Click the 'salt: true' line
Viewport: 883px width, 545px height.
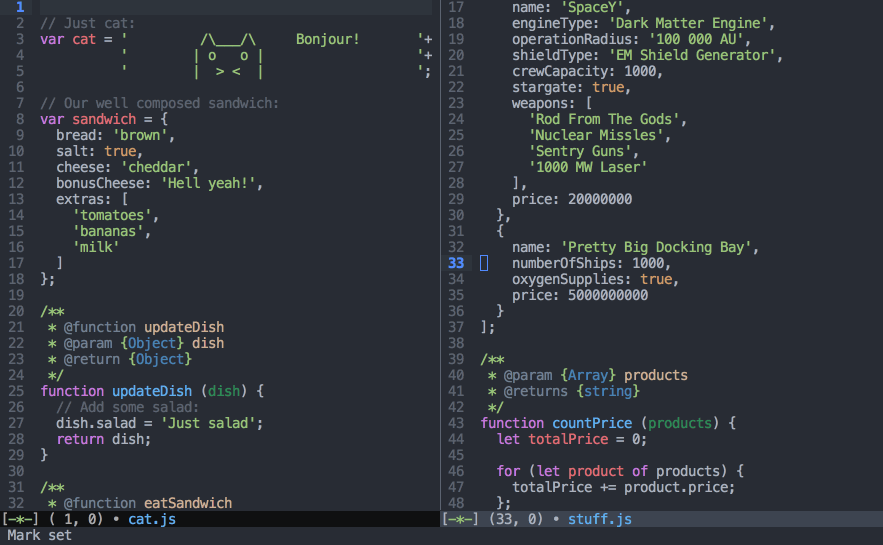pos(100,151)
